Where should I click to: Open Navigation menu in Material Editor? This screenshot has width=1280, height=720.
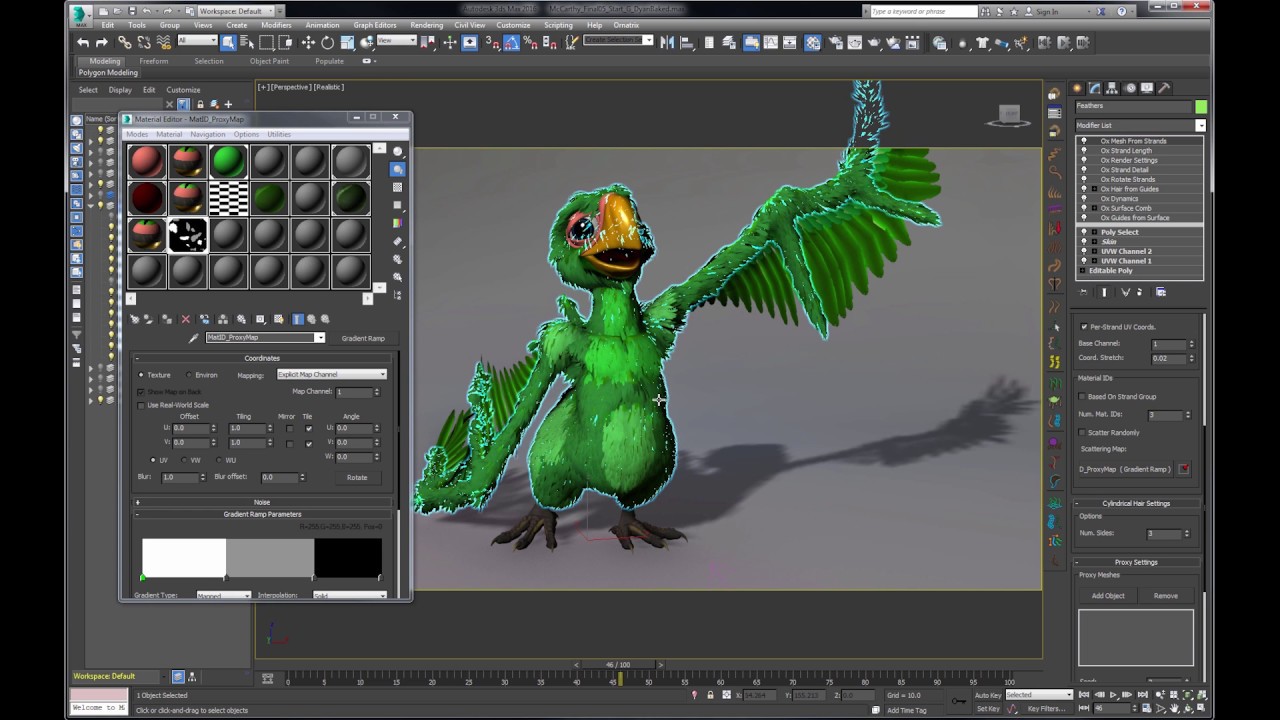(208, 134)
